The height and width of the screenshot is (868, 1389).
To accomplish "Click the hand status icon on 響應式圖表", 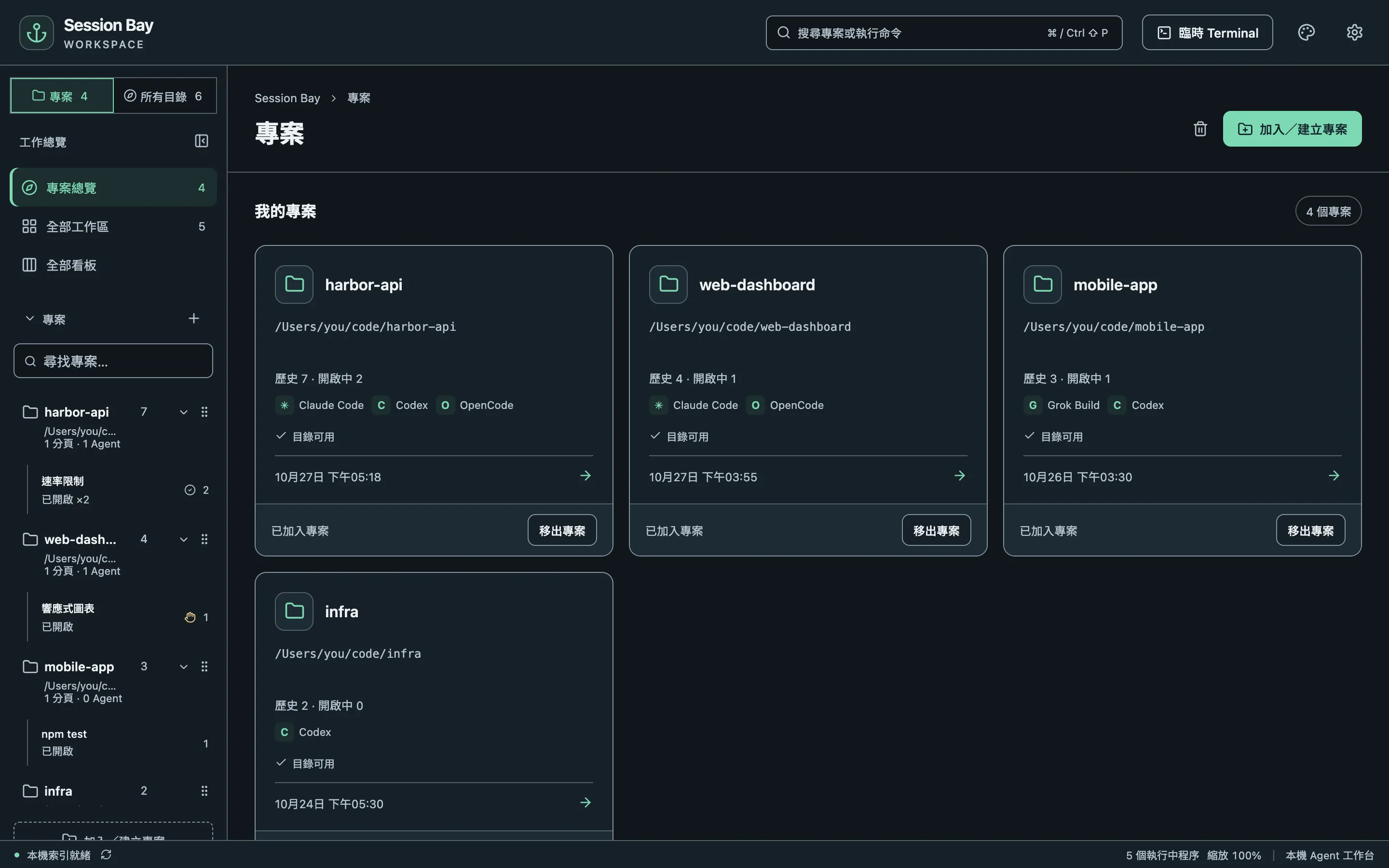I will tap(190, 617).
